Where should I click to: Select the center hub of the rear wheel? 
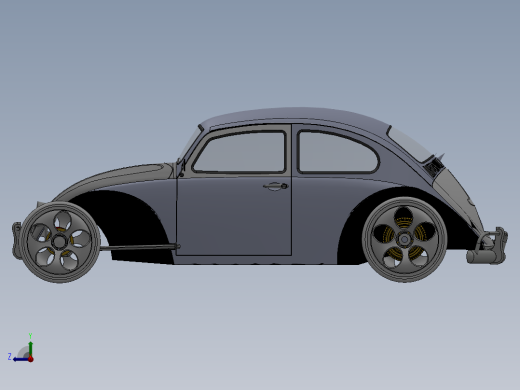point(404,239)
